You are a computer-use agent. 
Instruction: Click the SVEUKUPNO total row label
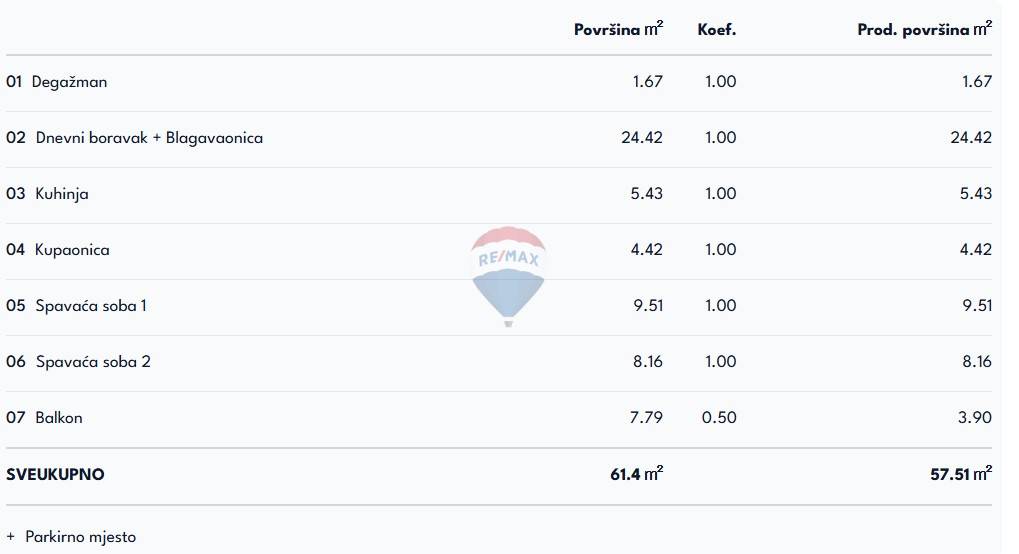click(55, 474)
